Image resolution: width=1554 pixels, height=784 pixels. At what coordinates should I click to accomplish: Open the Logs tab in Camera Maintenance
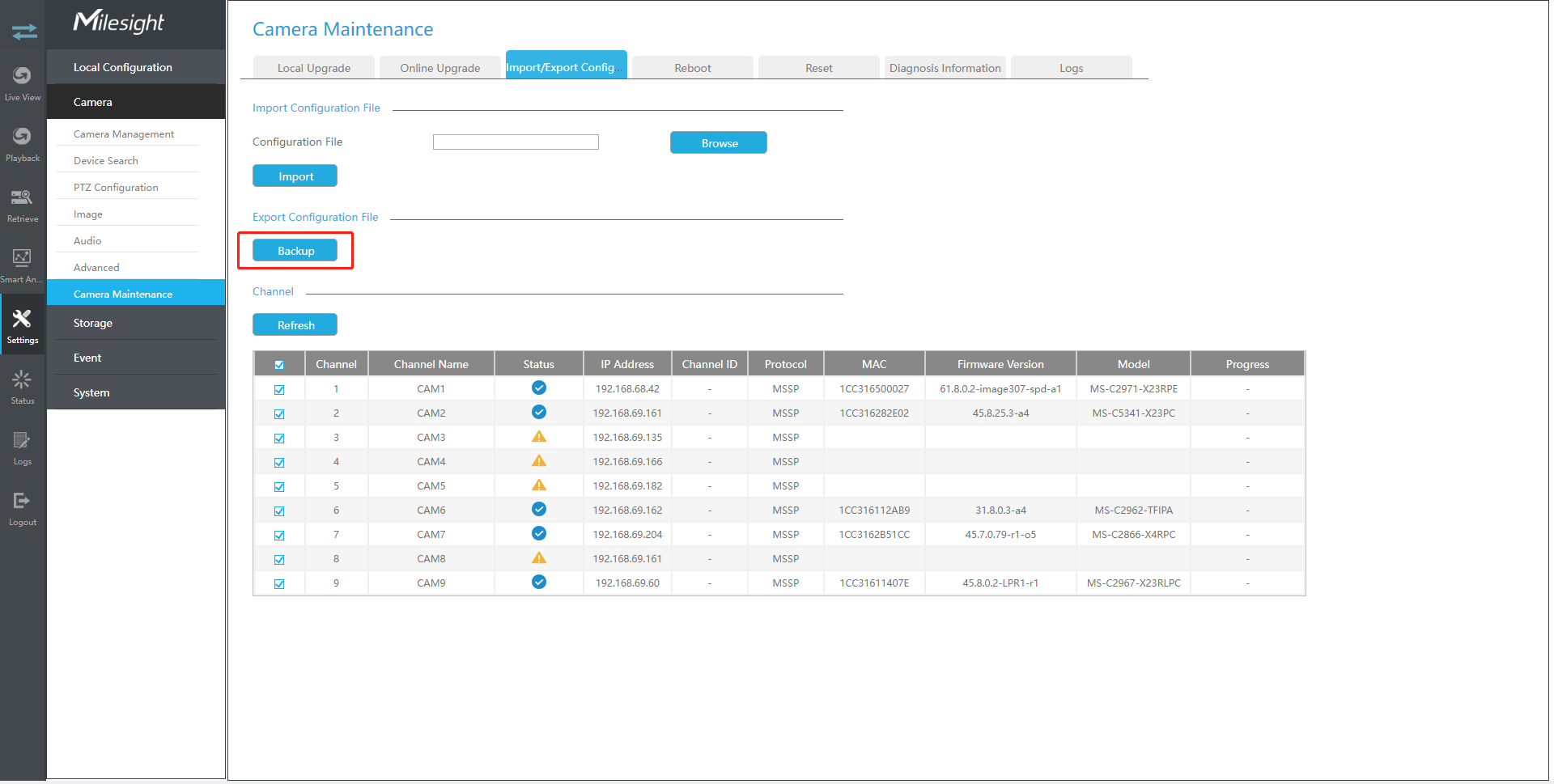[x=1072, y=68]
